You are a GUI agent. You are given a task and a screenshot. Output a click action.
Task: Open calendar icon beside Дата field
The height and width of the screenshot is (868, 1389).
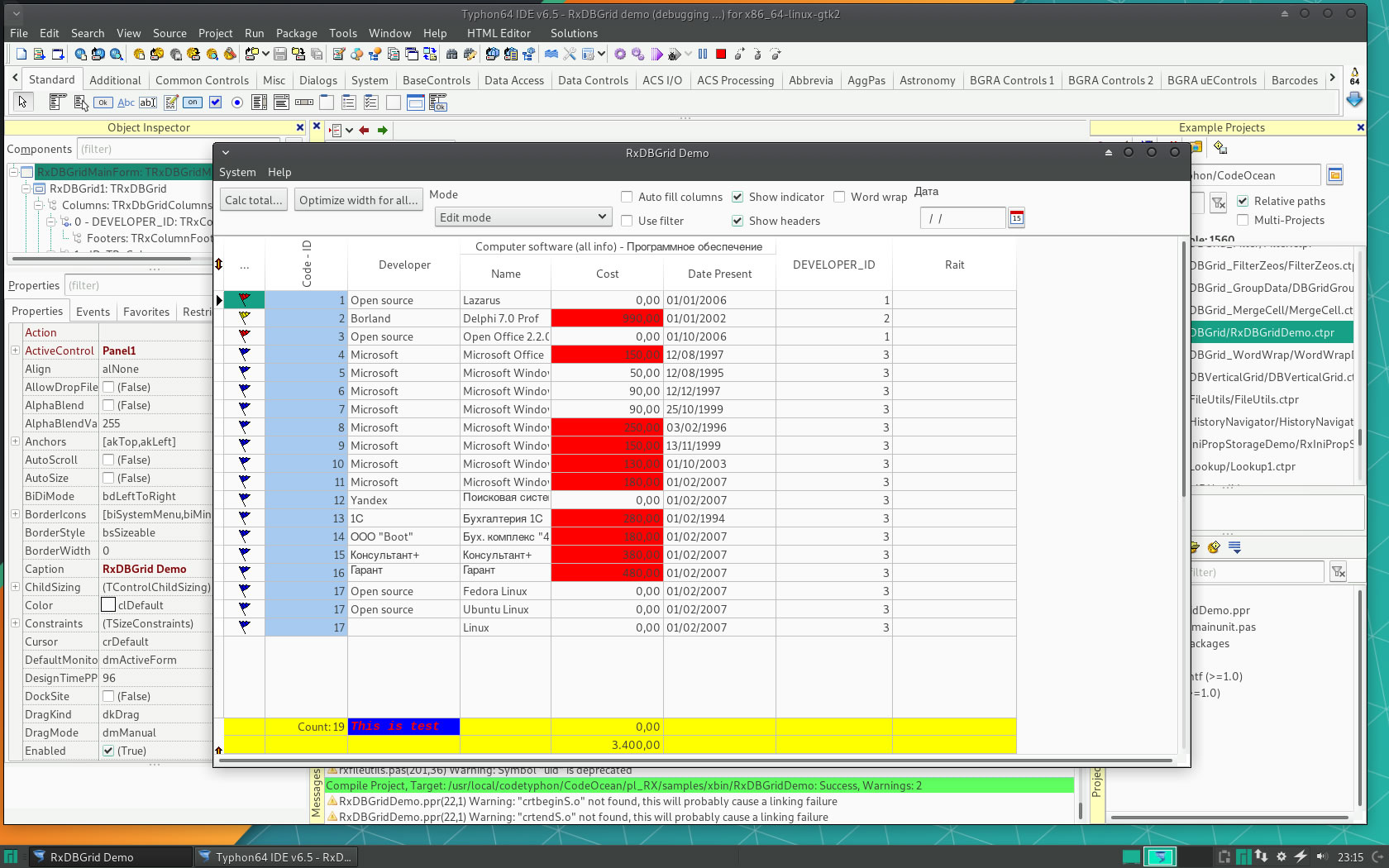(1016, 217)
